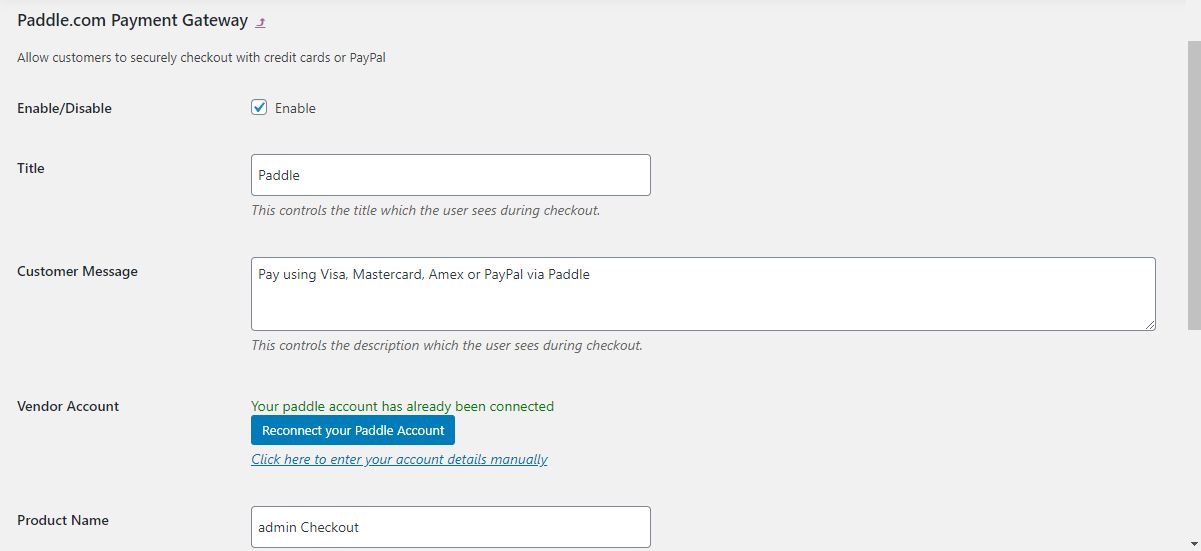
Task: Click the "Allow customers to securely checkout" description
Action: coord(201,58)
